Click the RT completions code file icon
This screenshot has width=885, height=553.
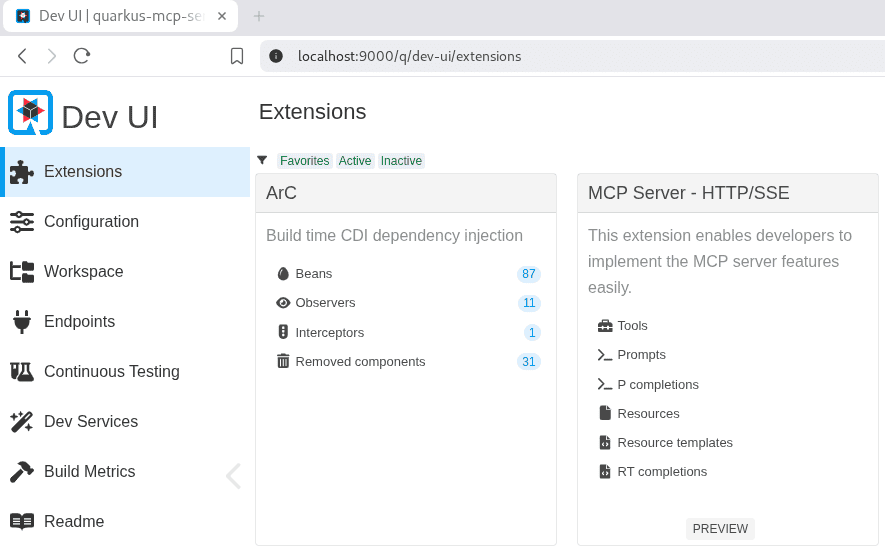pos(605,471)
